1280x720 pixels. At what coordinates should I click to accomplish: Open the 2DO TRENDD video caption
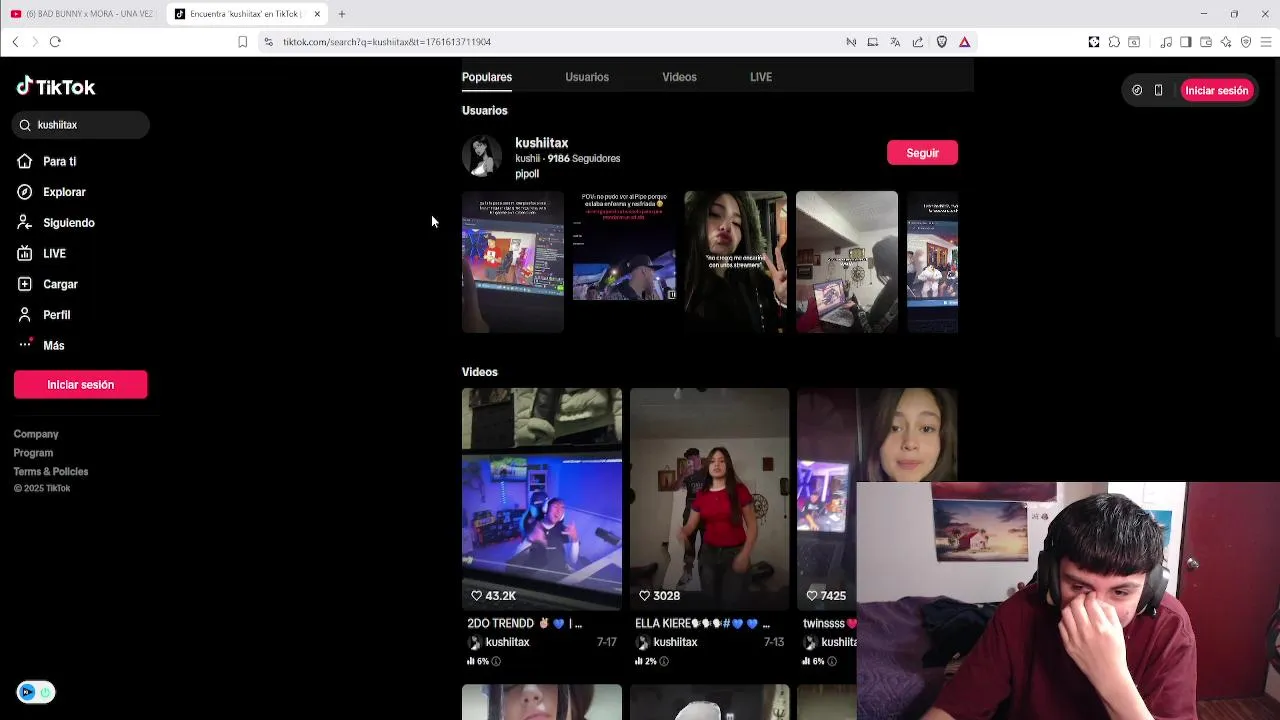(x=525, y=624)
